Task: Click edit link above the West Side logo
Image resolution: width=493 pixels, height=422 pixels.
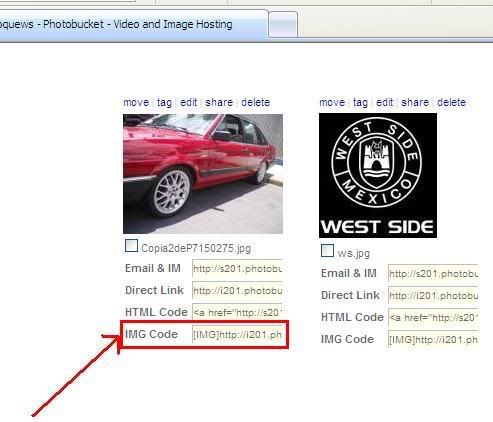Action: point(385,102)
